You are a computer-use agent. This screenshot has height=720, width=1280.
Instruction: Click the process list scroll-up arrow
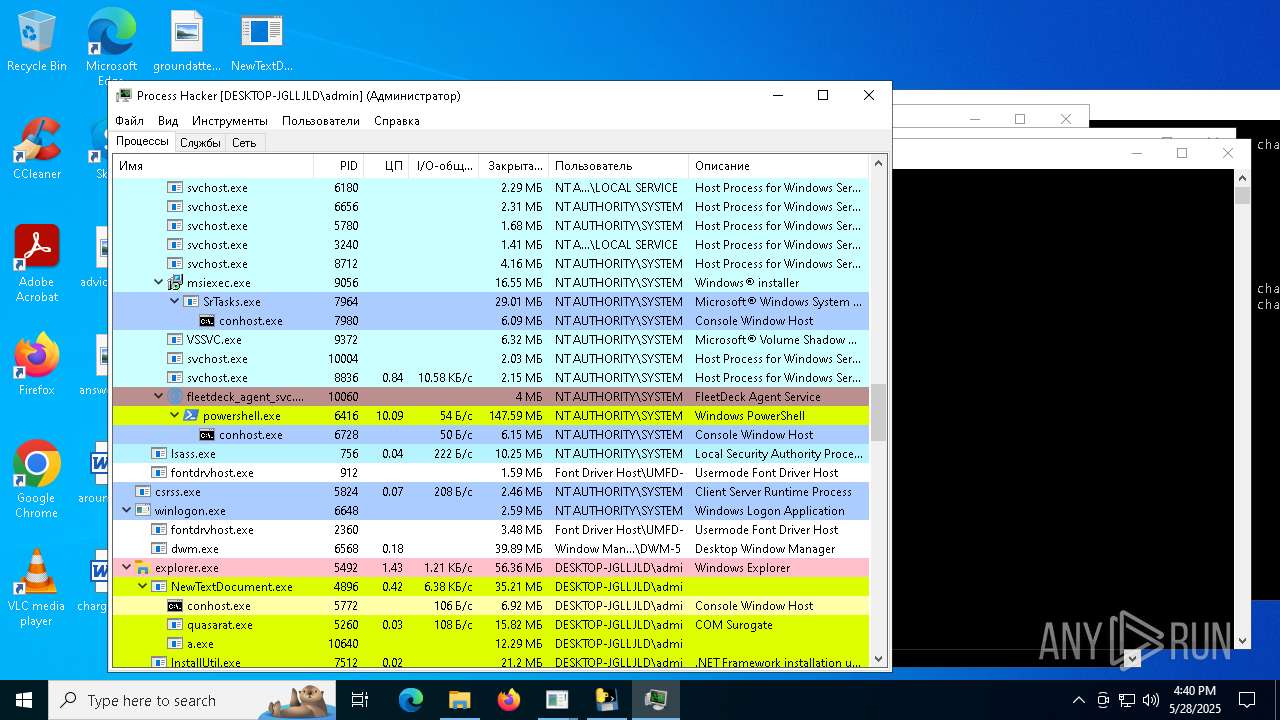pos(879,164)
